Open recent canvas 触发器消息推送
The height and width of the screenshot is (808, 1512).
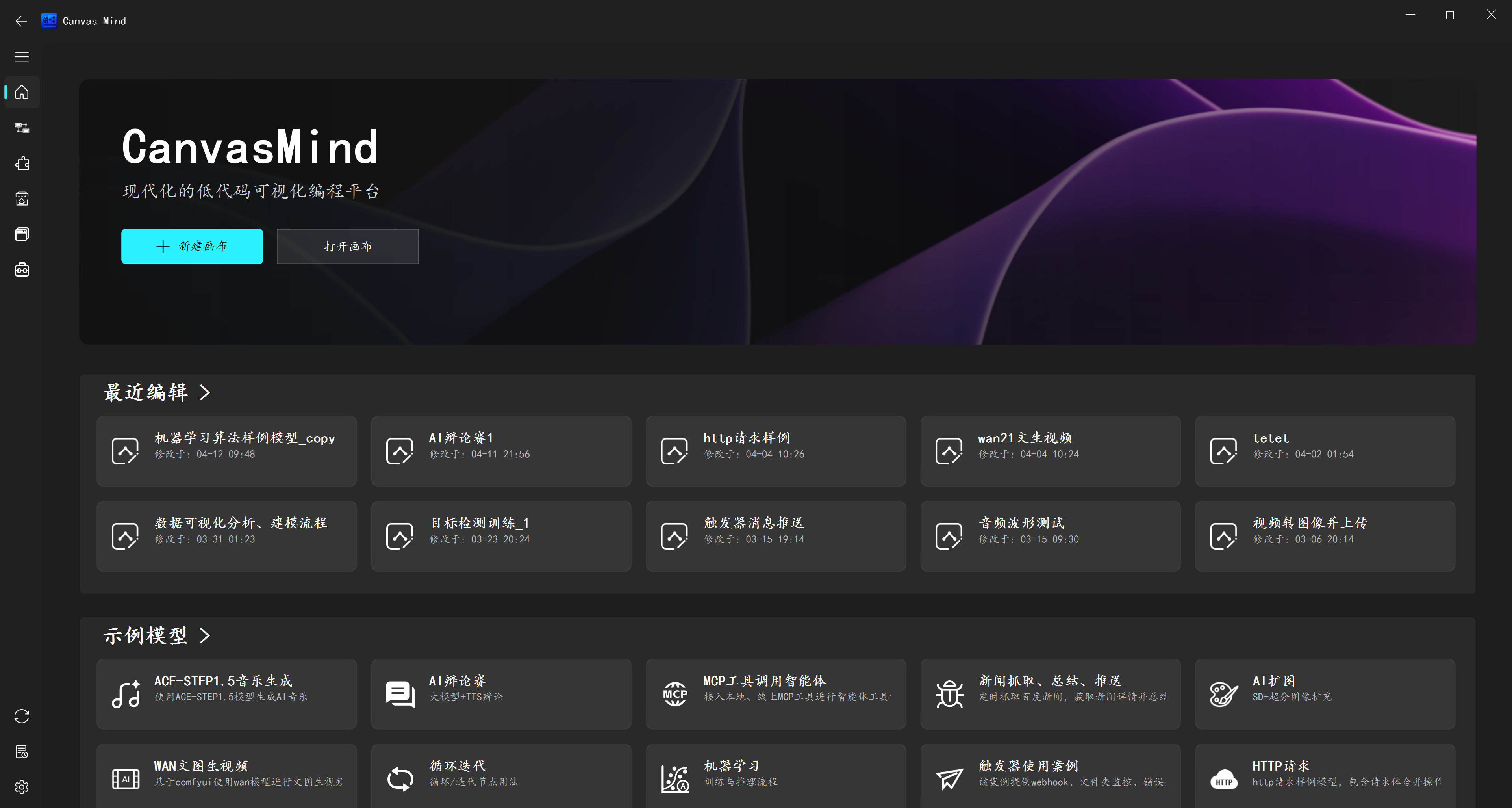776,536
